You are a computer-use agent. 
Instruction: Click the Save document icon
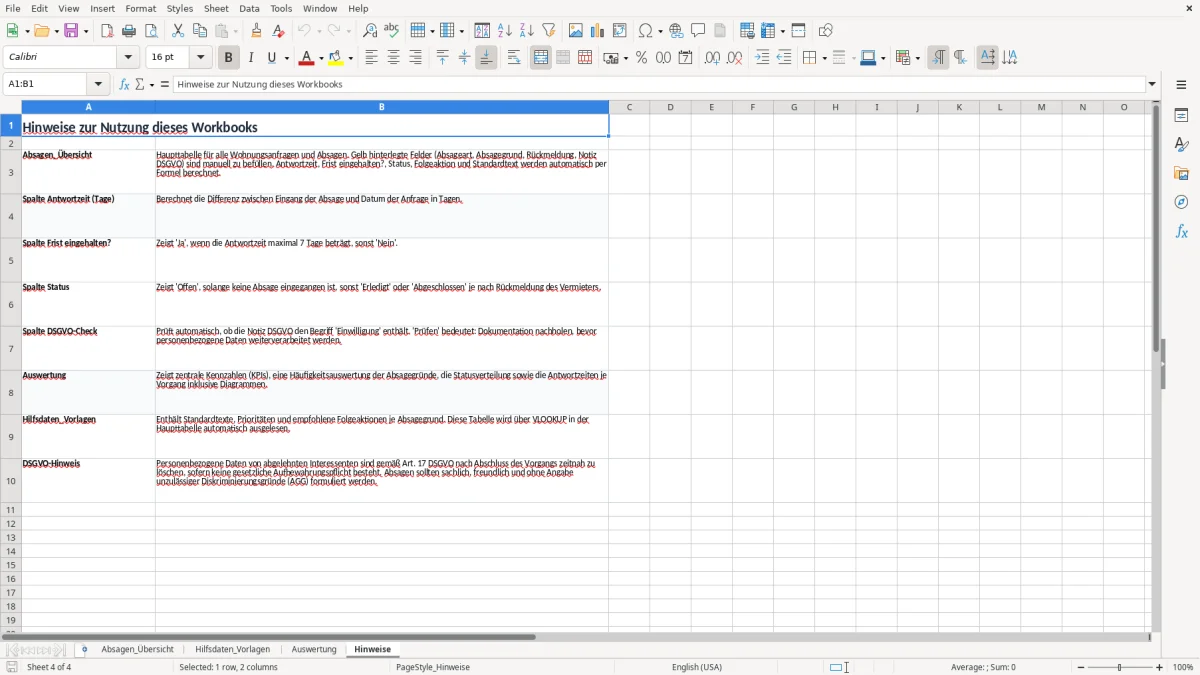click(x=71, y=31)
